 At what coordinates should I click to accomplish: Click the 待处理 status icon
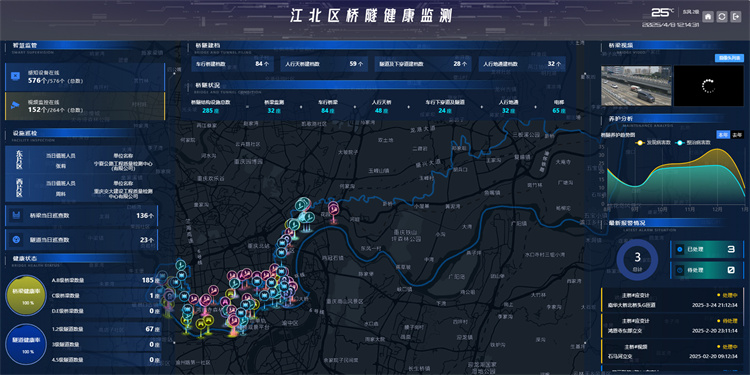click(x=680, y=270)
